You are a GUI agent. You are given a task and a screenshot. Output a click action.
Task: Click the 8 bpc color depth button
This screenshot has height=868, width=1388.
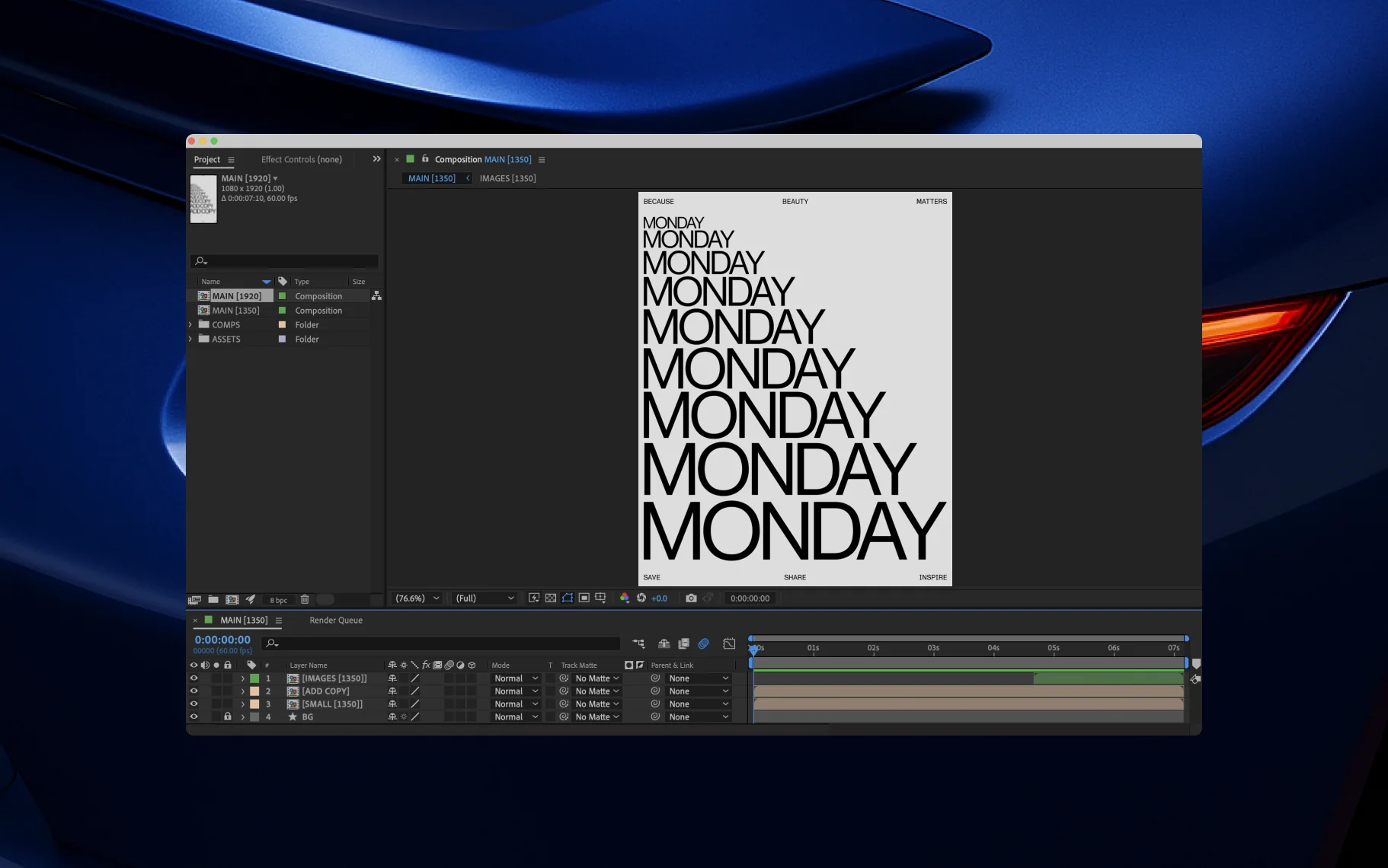[x=278, y=600]
